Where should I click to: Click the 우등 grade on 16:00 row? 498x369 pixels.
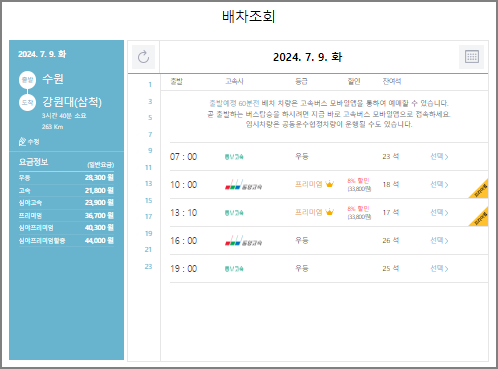coord(302,240)
